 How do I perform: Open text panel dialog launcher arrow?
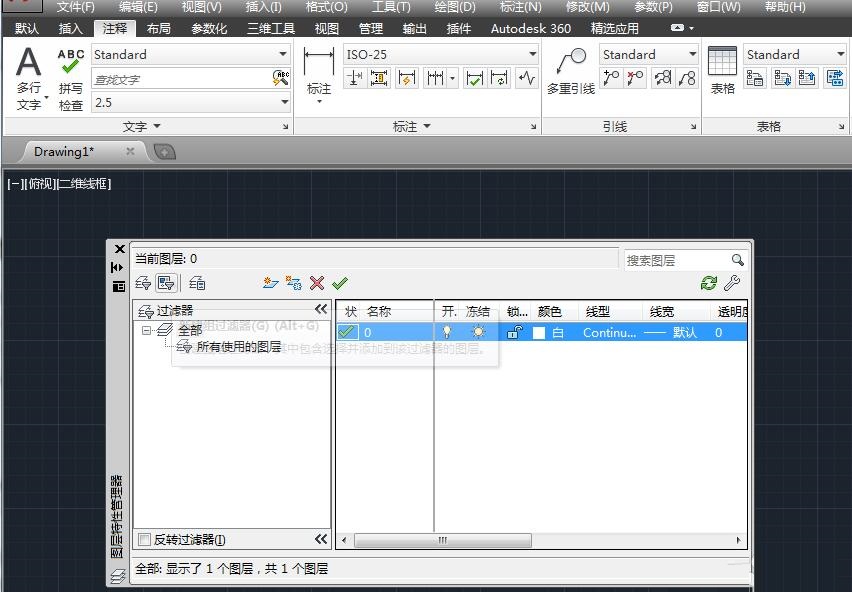pos(285,127)
